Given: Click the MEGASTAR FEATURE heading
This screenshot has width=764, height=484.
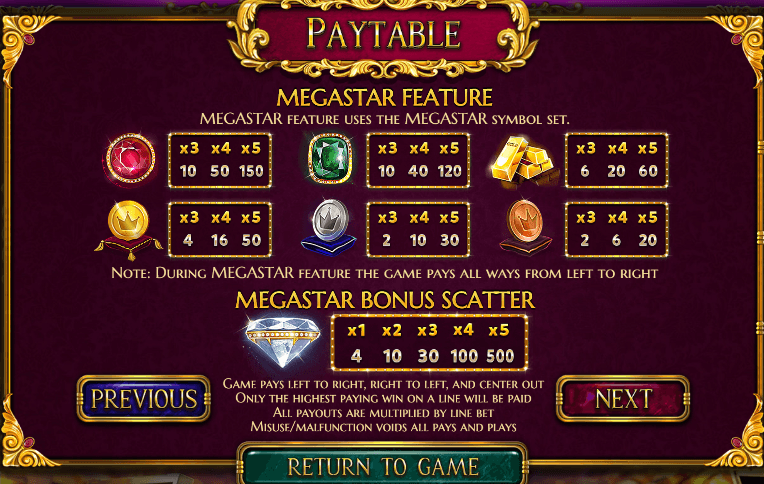Looking at the screenshot, I should point(384,97).
